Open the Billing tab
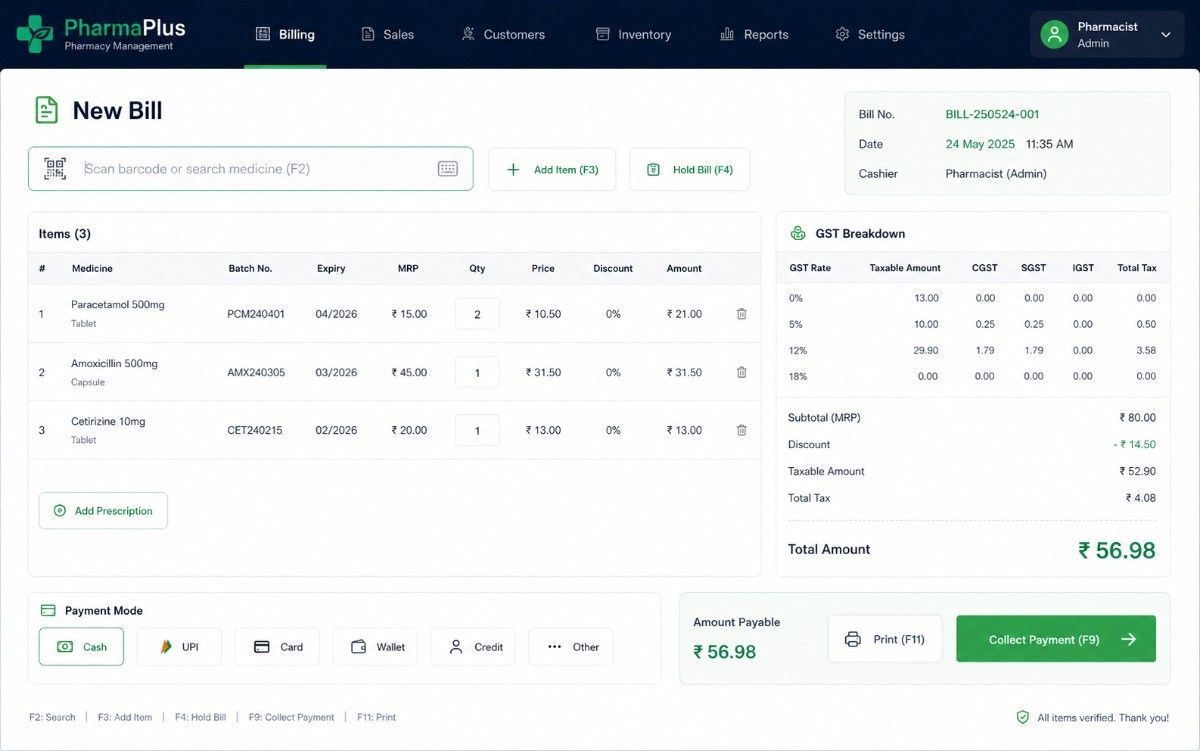This screenshot has width=1200, height=751. tap(285, 34)
